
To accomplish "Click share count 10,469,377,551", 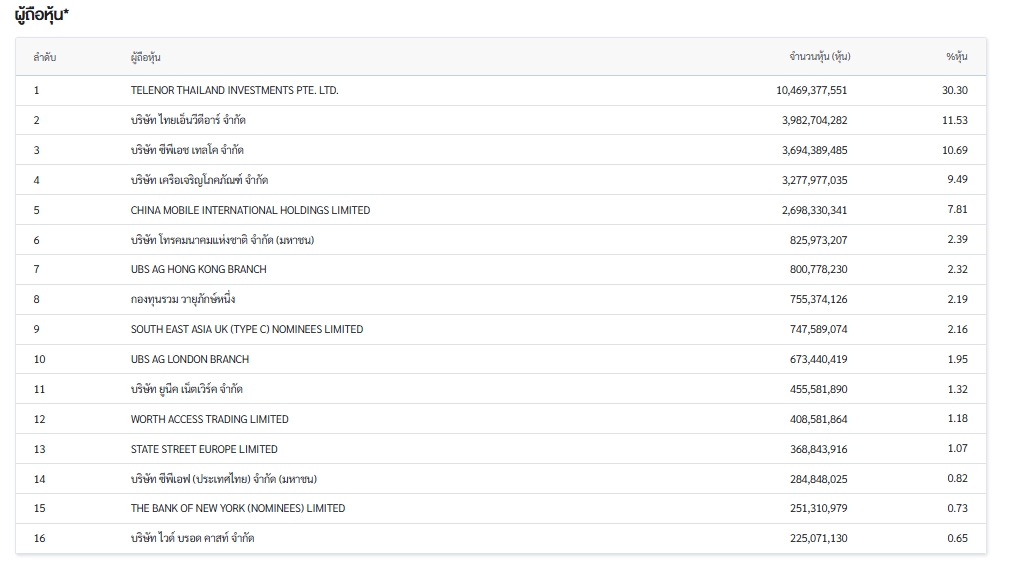I will pos(811,90).
